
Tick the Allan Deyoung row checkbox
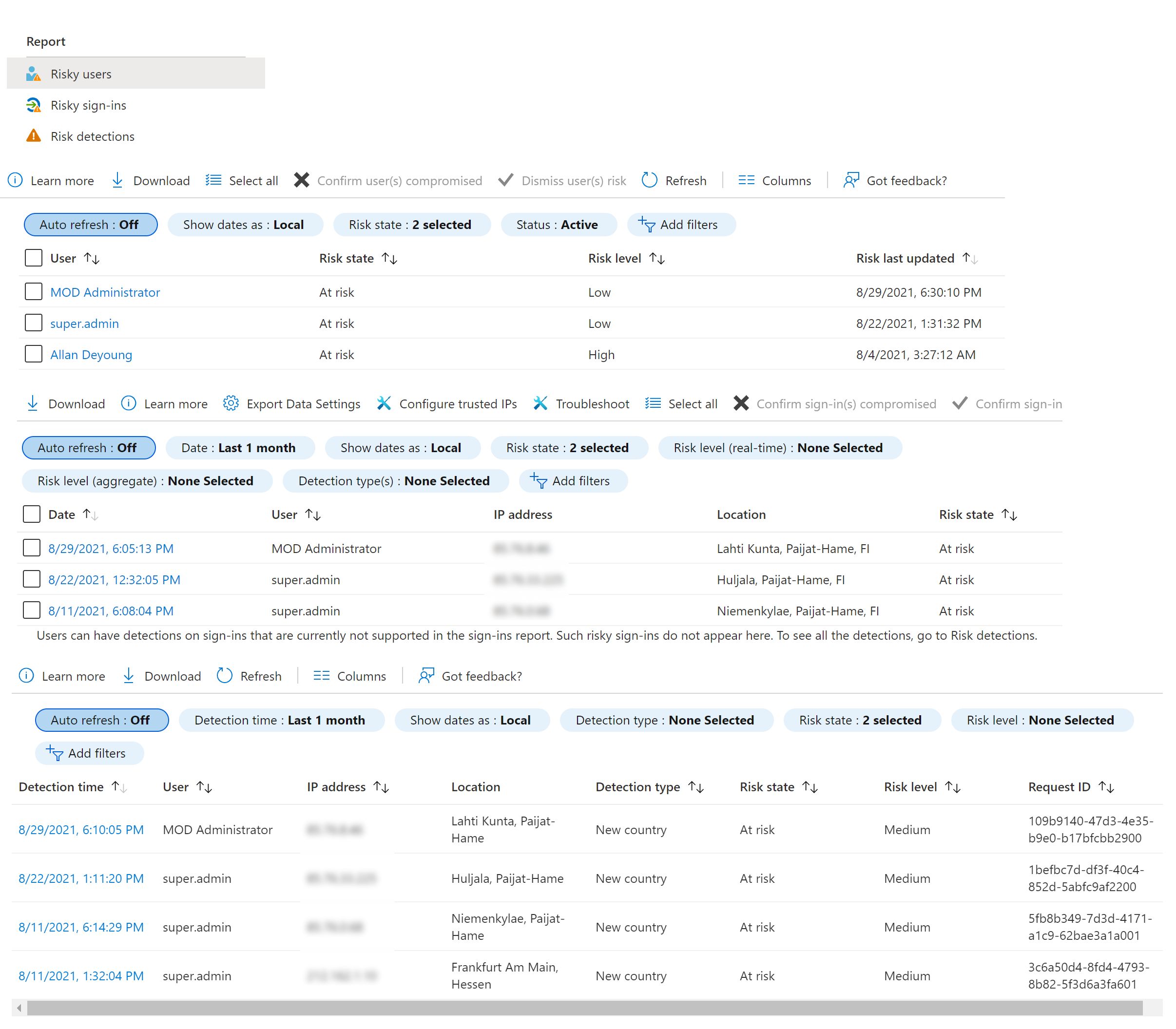pos(33,354)
